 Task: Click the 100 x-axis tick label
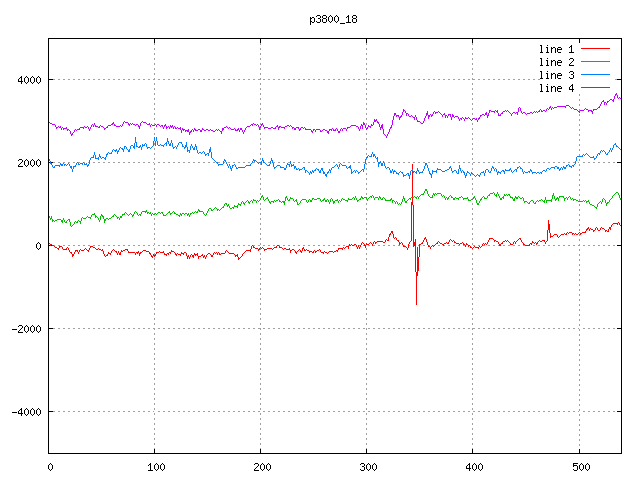[155, 466]
